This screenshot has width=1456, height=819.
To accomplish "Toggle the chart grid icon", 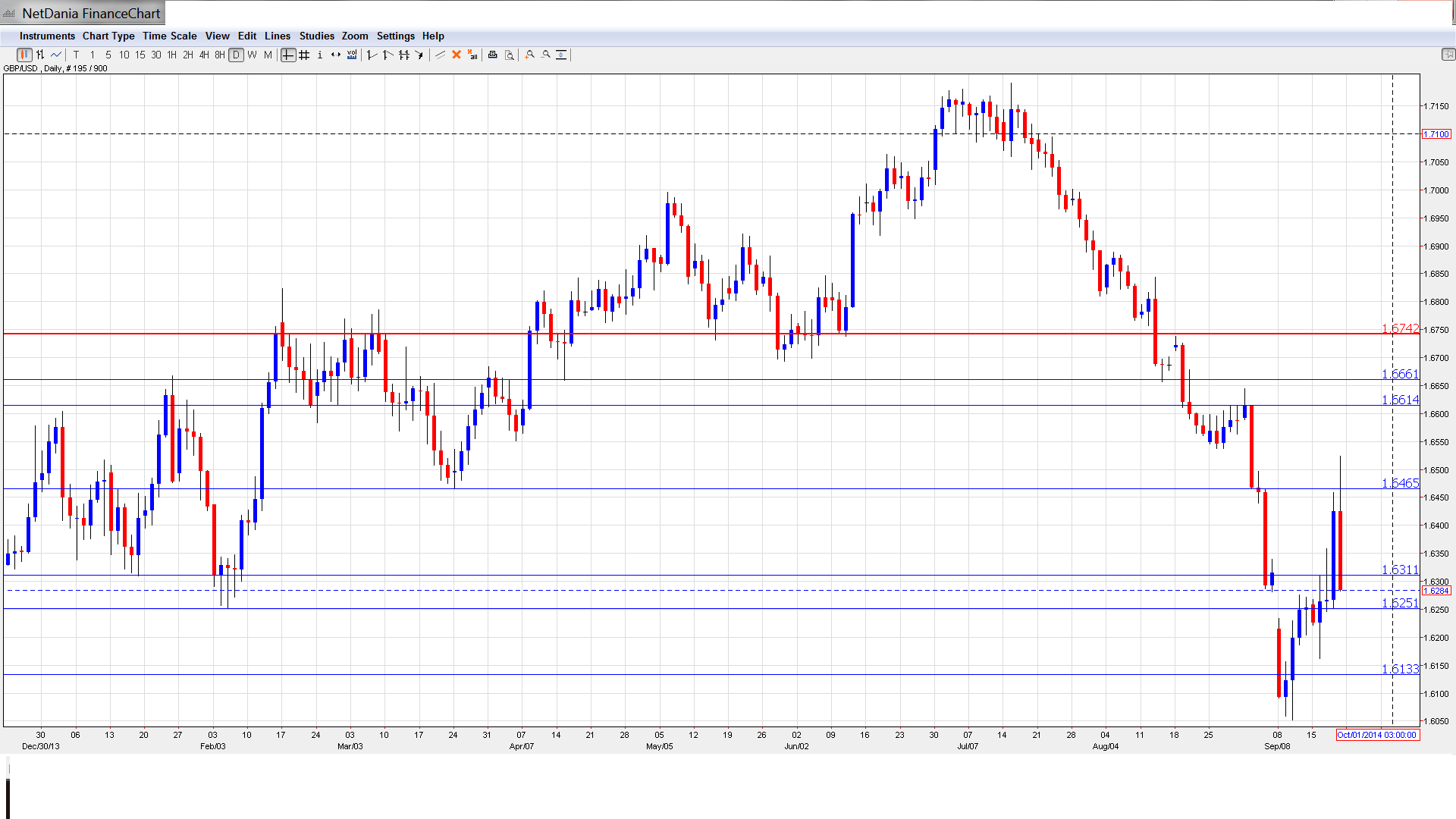I will [x=304, y=55].
